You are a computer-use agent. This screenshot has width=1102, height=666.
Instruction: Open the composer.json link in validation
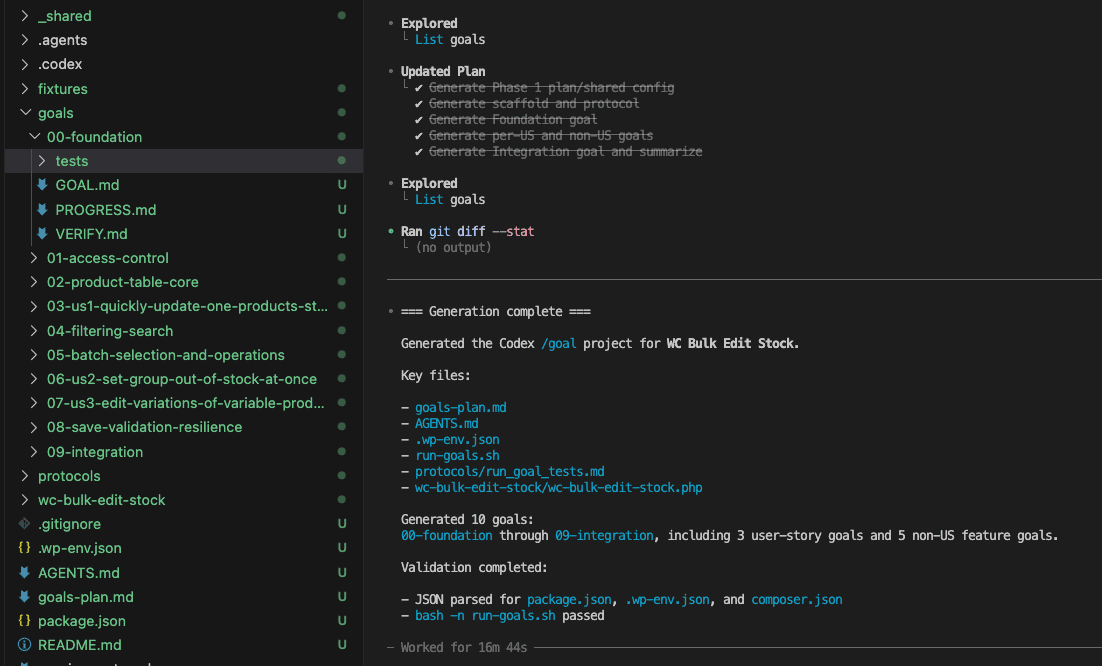(x=796, y=599)
